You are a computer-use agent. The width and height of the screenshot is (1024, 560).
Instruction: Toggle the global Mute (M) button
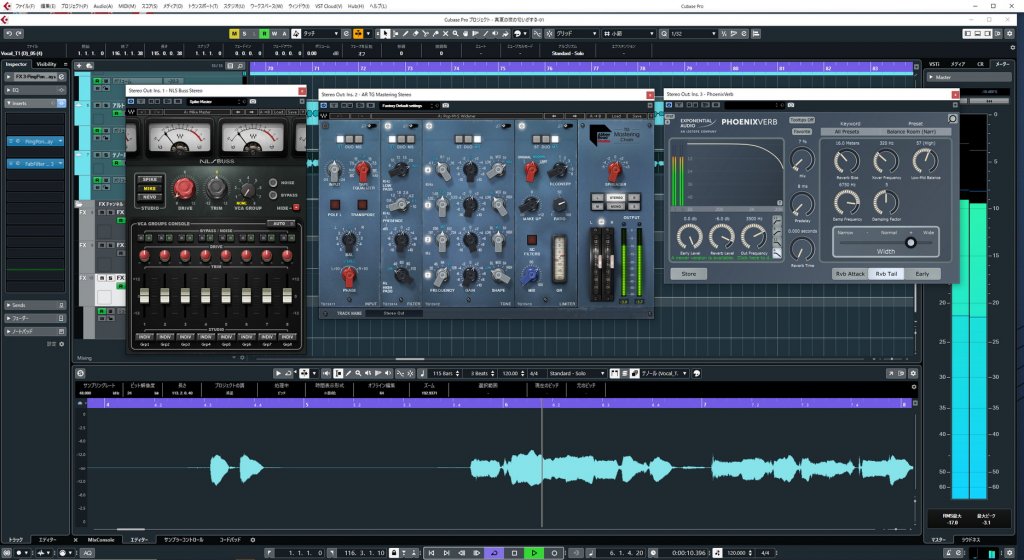pyautogui.click(x=233, y=33)
